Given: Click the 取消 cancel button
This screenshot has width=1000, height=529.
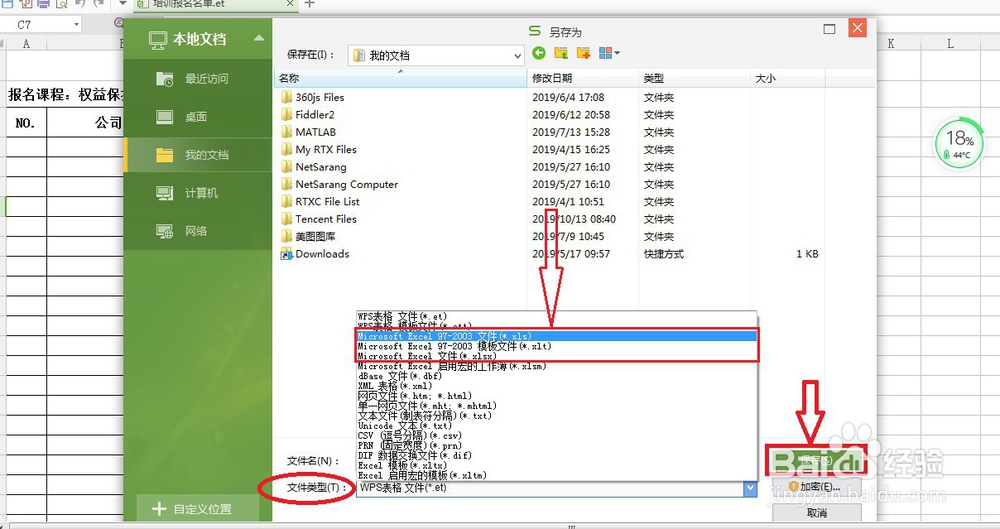Looking at the screenshot, I should (817, 512).
